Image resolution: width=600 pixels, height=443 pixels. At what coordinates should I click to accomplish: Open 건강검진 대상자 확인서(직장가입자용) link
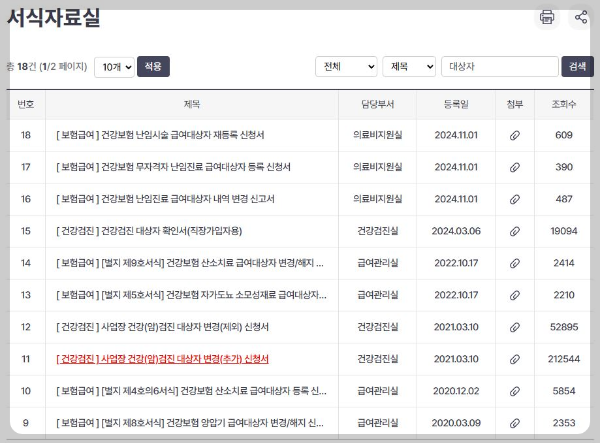coord(149,231)
